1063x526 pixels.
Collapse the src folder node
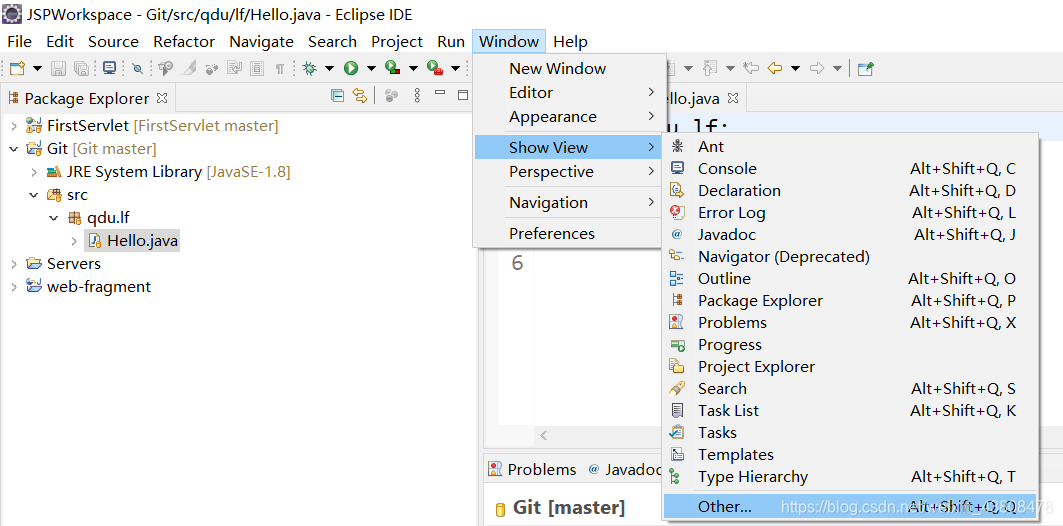(x=34, y=195)
